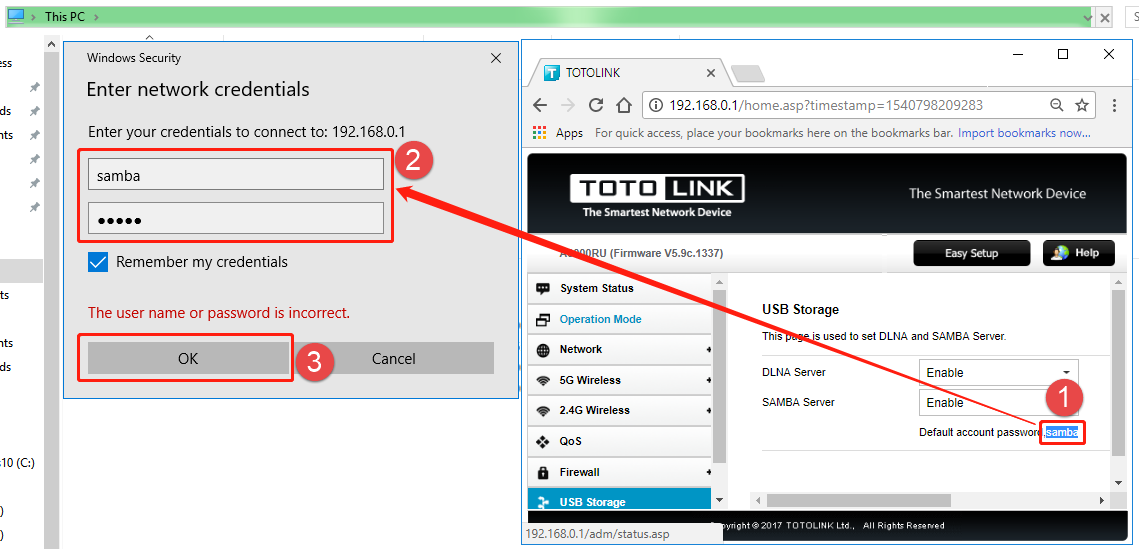
Task: Click This PC in Explorer address bar
Action: click(65, 17)
